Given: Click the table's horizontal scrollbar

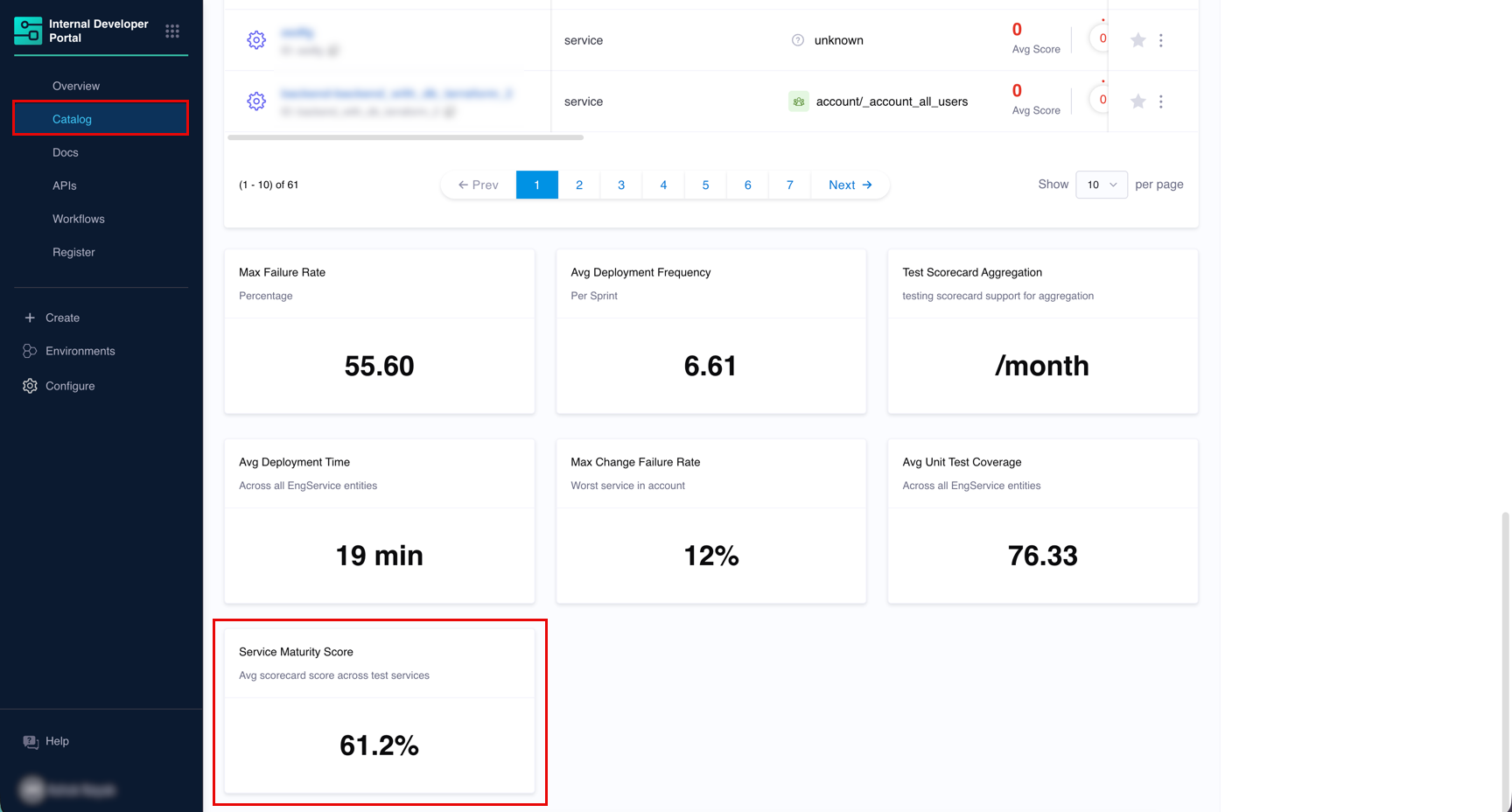Looking at the screenshot, I should (406, 137).
